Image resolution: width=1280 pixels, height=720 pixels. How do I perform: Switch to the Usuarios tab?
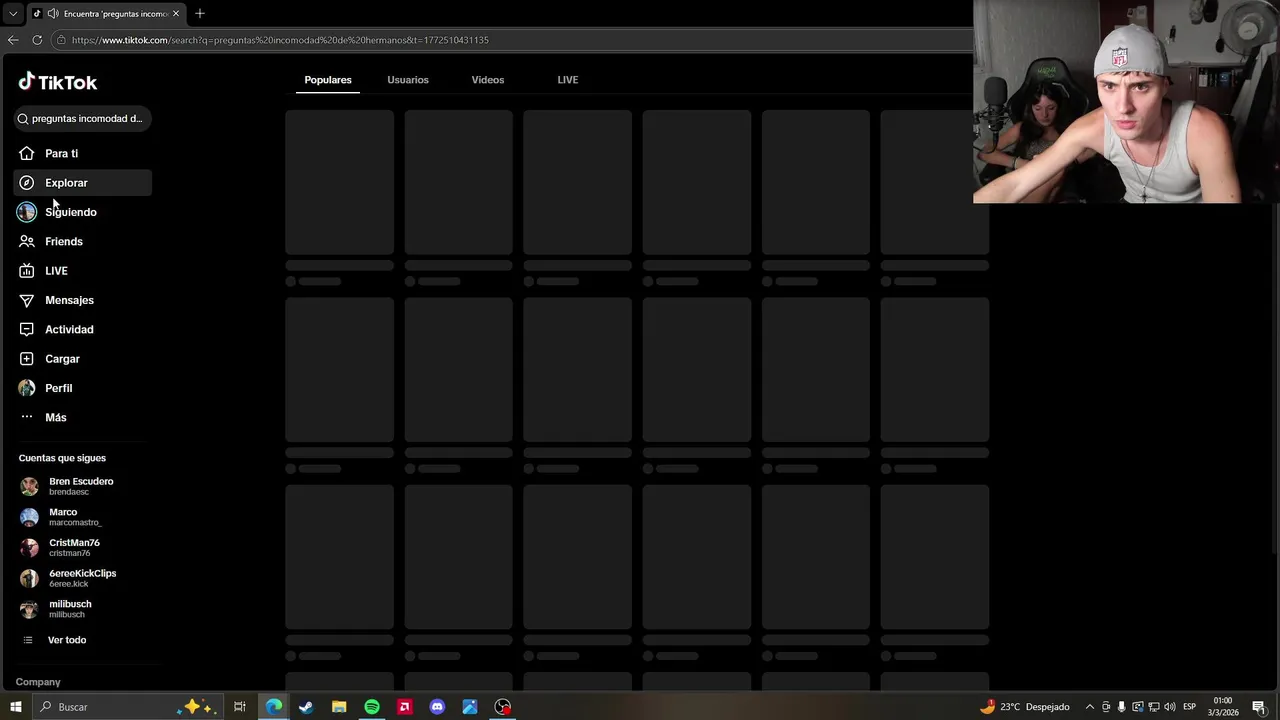pyautogui.click(x=408, y=80)
